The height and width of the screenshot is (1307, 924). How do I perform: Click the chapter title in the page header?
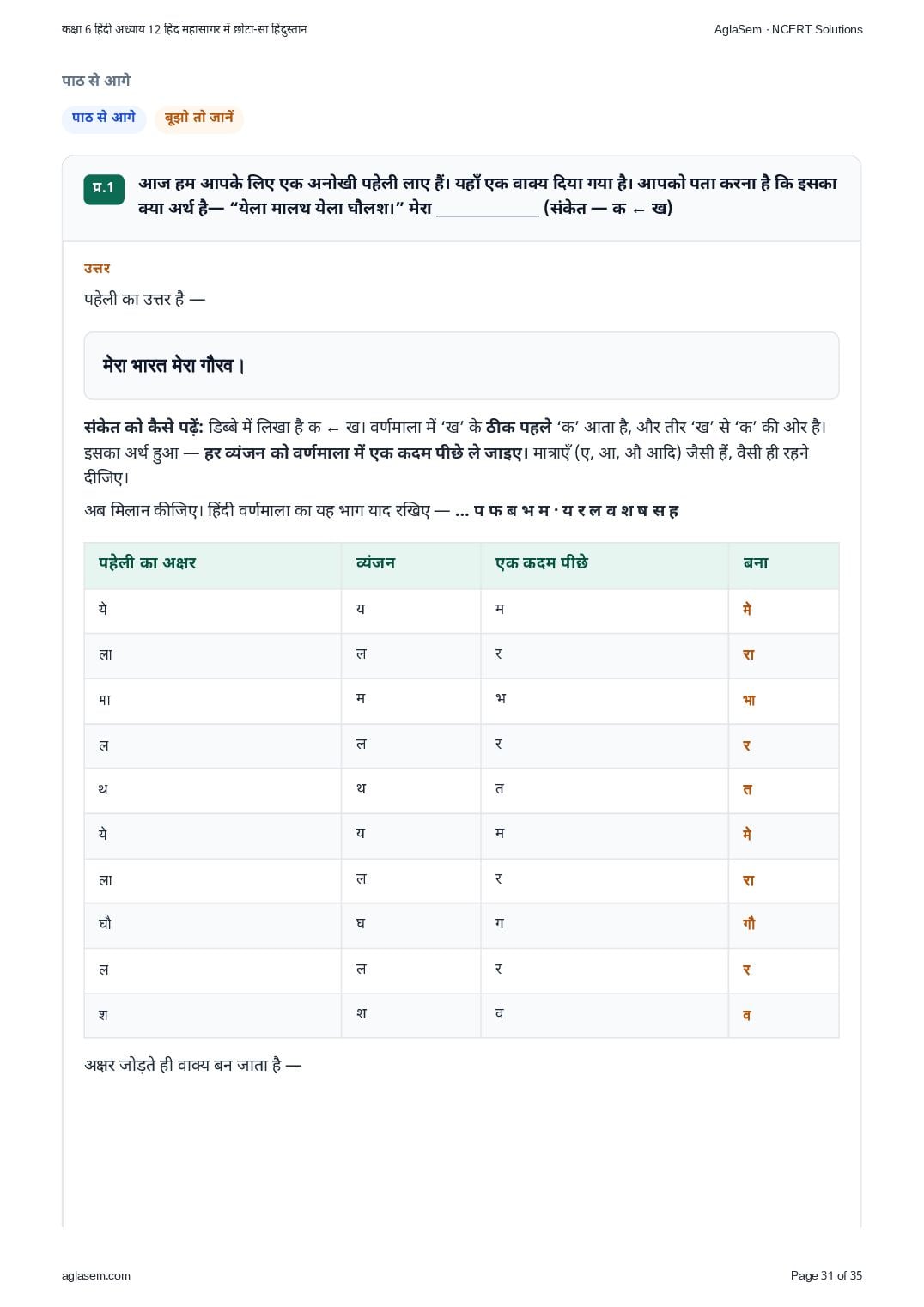click(184, 29)
